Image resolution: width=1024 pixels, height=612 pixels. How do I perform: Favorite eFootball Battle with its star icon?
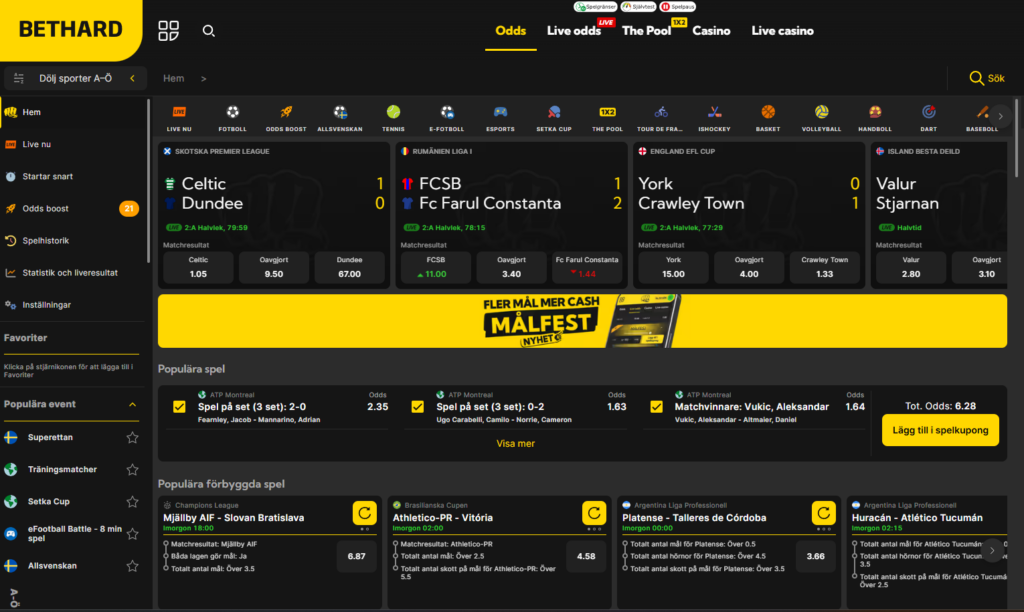click(133, 534)
